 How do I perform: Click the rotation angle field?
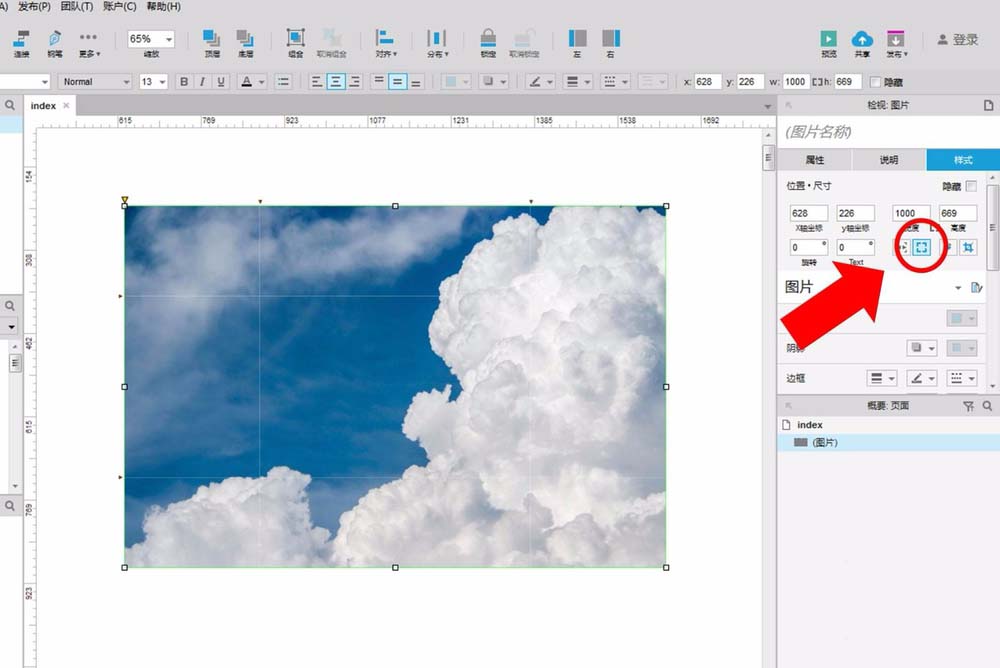coord(809,247)
